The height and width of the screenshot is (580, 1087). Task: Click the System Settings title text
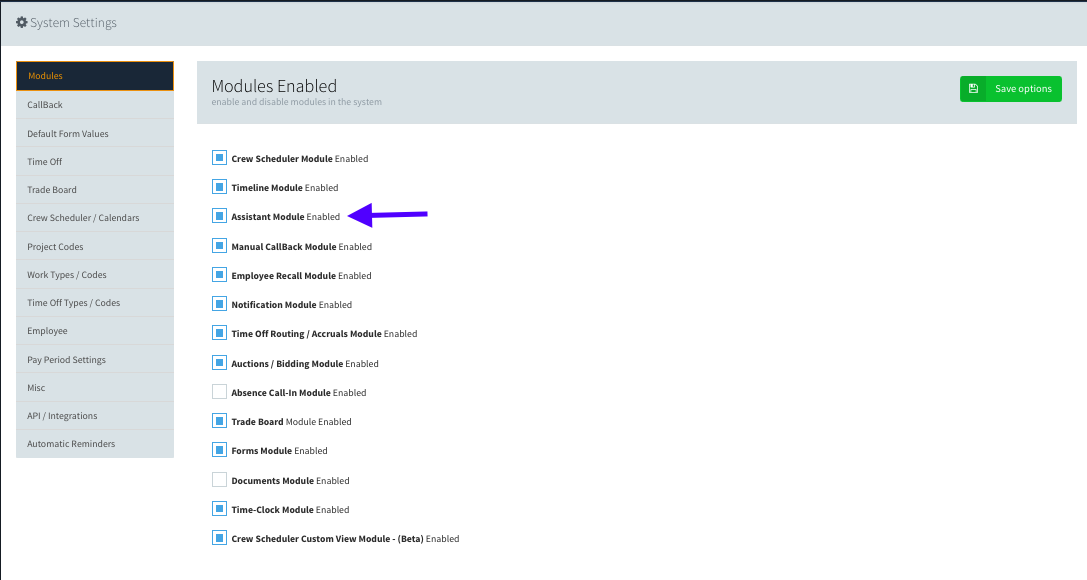(73, 23)
